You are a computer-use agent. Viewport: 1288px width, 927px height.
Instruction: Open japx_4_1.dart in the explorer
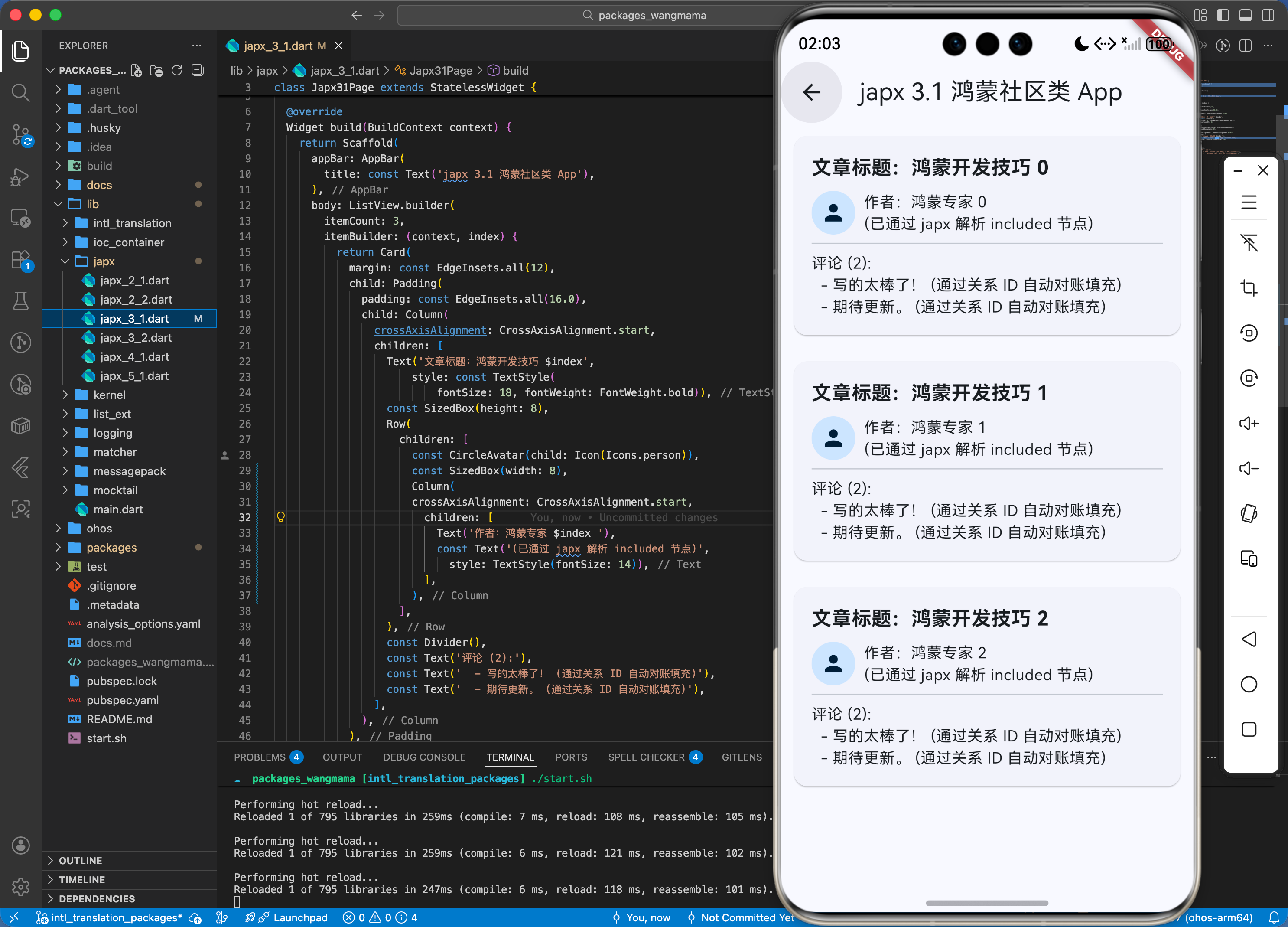(135, 357)
